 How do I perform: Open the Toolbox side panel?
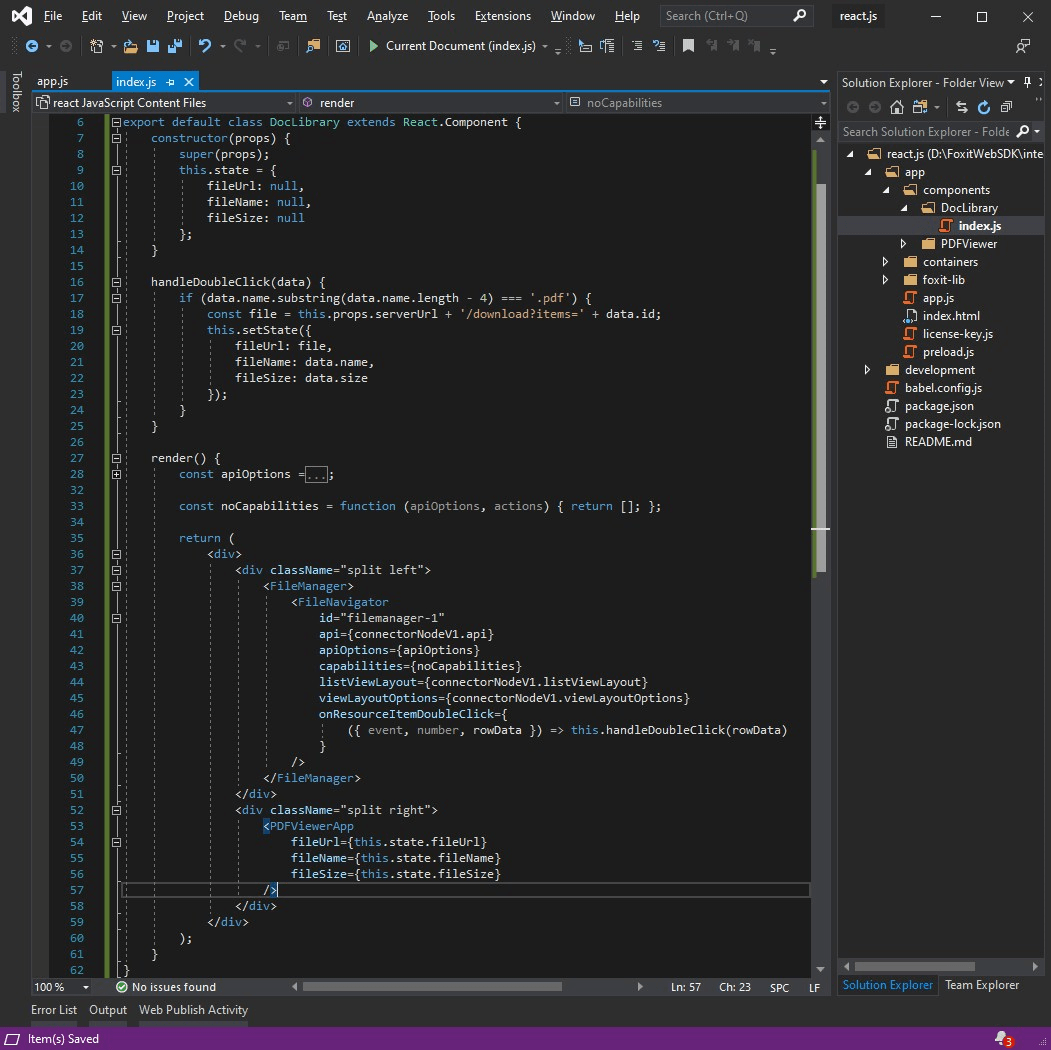click(17, 91)
